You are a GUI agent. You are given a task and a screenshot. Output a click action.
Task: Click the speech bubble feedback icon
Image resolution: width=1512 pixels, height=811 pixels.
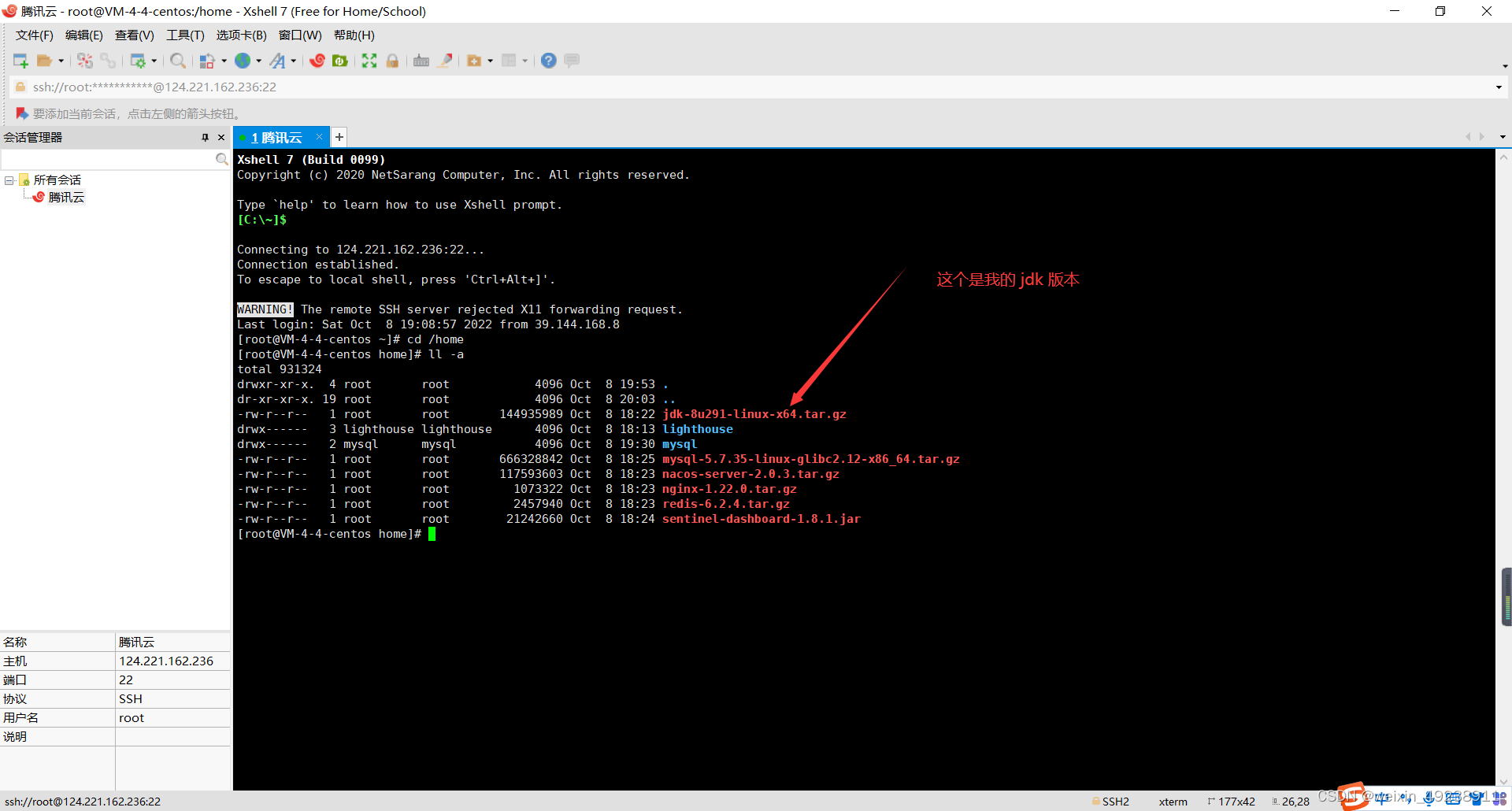tap(572, 61)
